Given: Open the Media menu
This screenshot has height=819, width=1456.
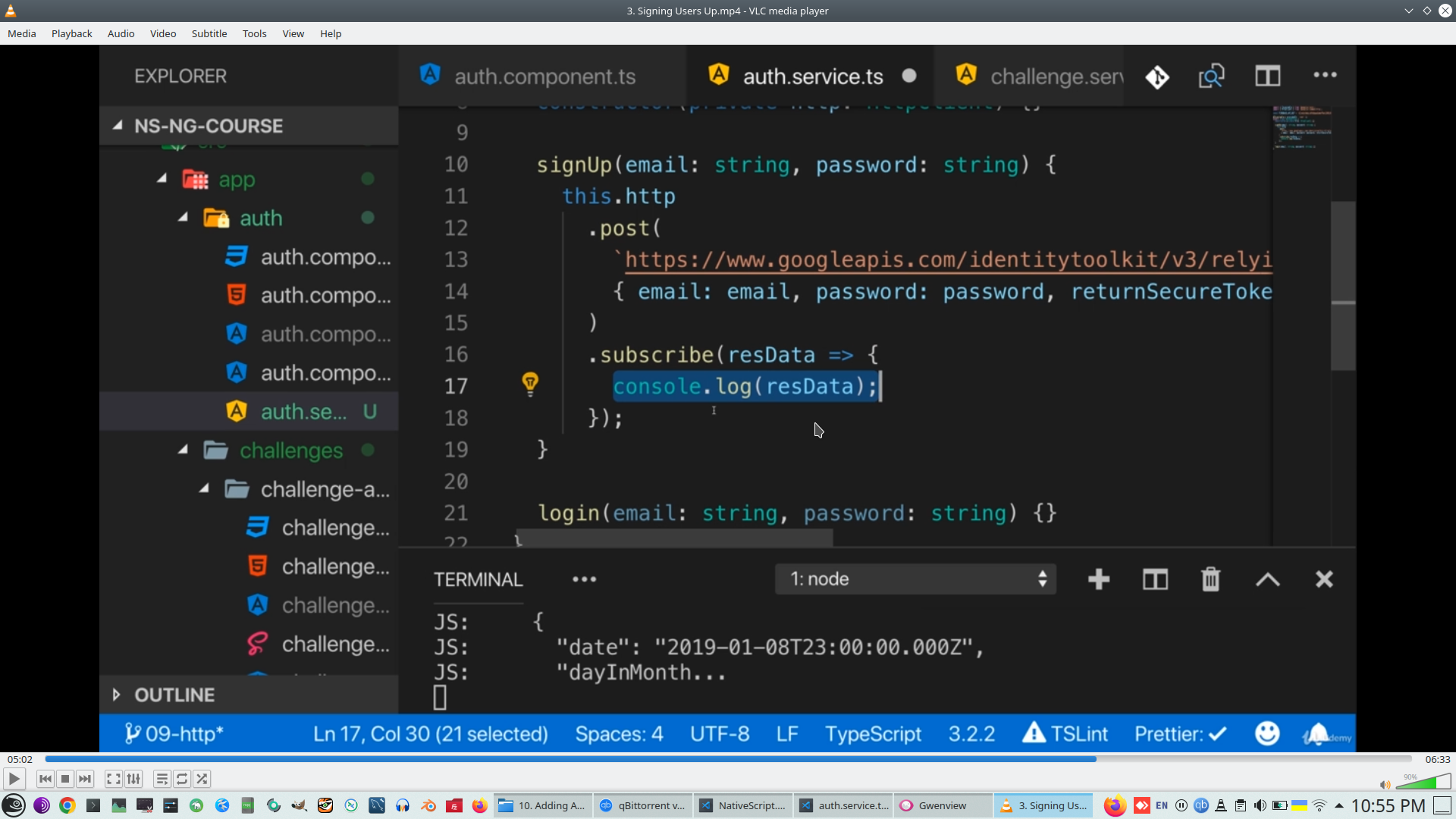Looking at the screenshot, I should (22, 33).
